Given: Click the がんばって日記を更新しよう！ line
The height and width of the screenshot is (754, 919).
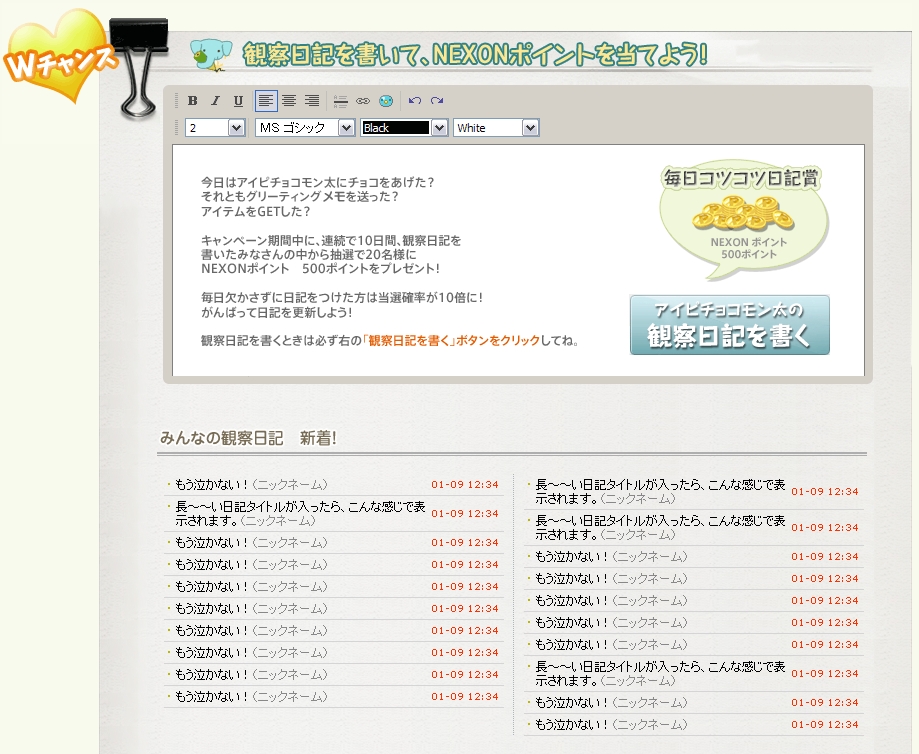Looking at the screenshot, I should click(x=277, y=313).
